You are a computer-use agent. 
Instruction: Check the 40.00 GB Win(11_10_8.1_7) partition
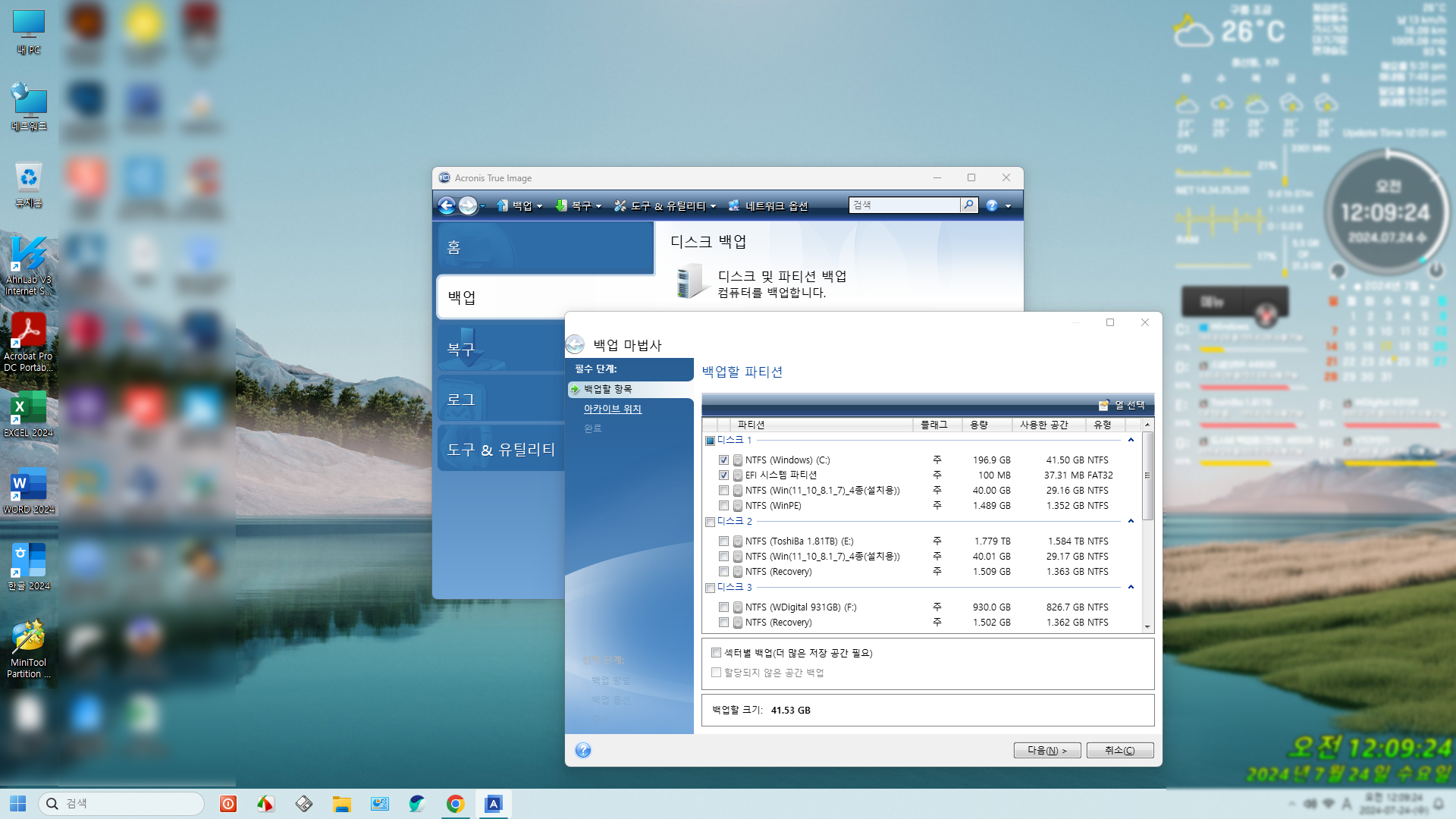click(723, 491)
